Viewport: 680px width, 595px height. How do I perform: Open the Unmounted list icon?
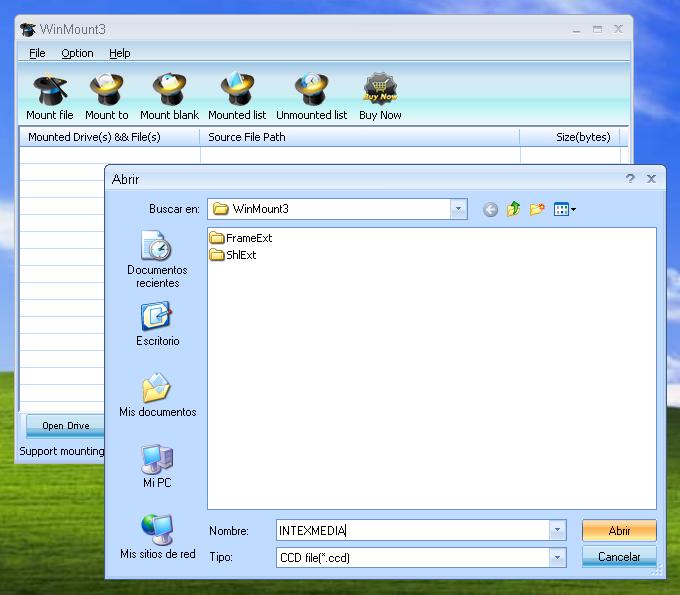[311, 89]
